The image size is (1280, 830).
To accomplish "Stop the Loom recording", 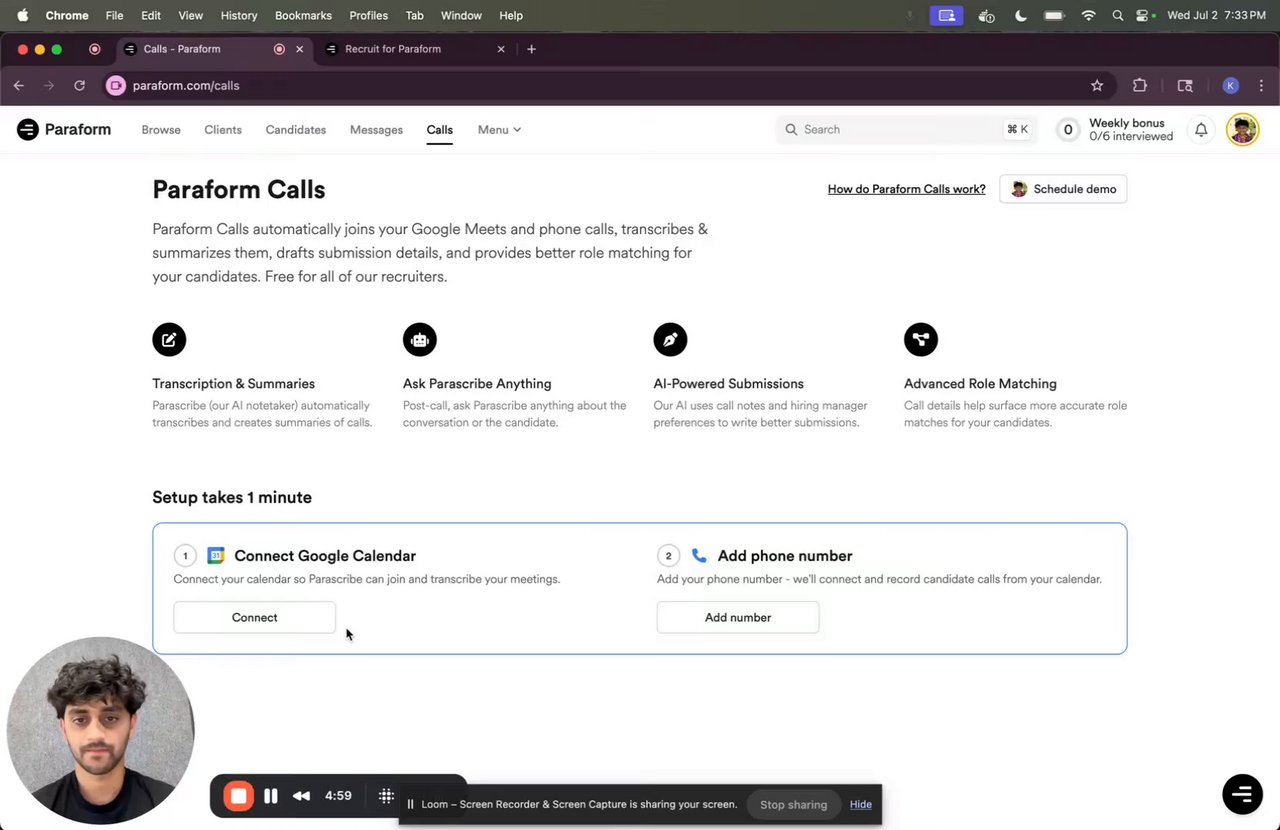I will (238, 796).
